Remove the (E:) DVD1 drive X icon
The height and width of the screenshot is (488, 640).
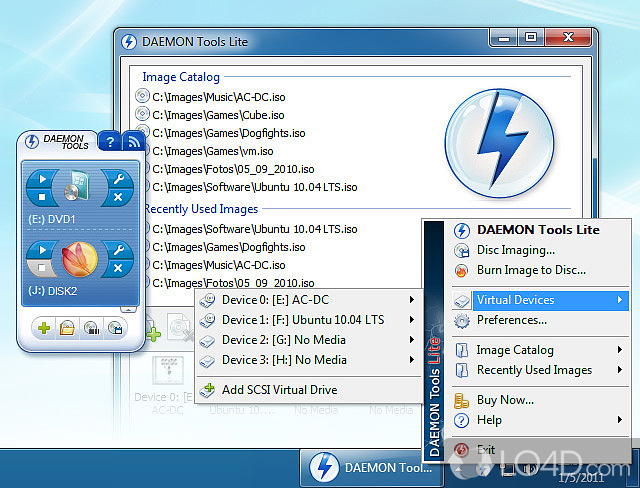[118, 197]
